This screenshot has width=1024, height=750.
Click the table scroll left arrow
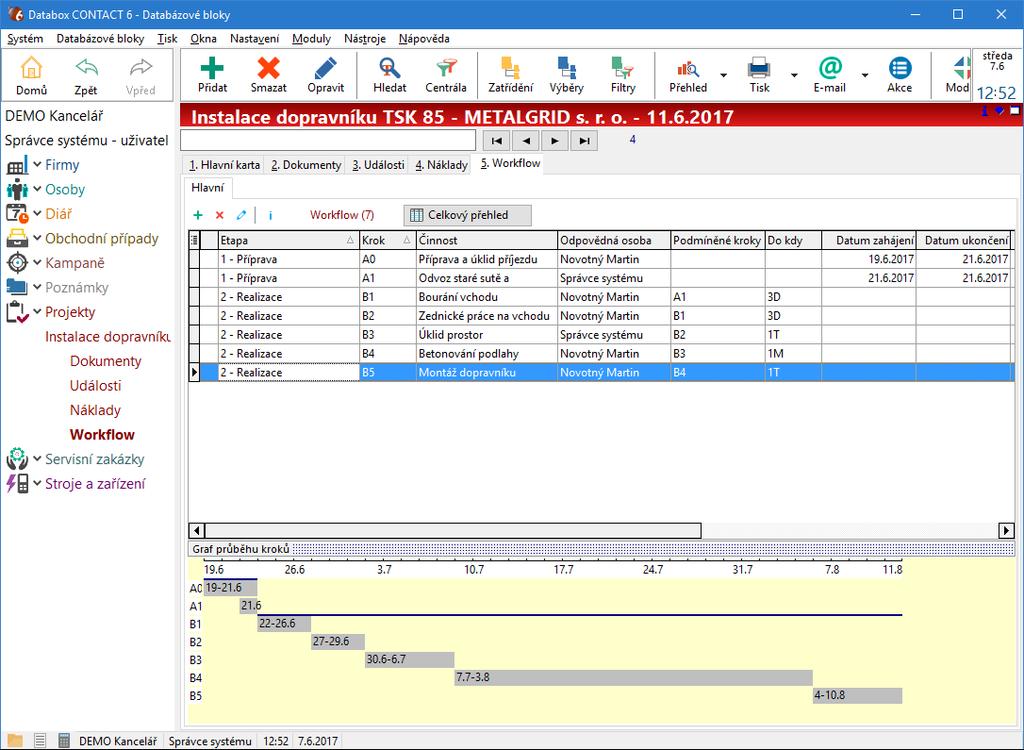[x=197, y=530]
